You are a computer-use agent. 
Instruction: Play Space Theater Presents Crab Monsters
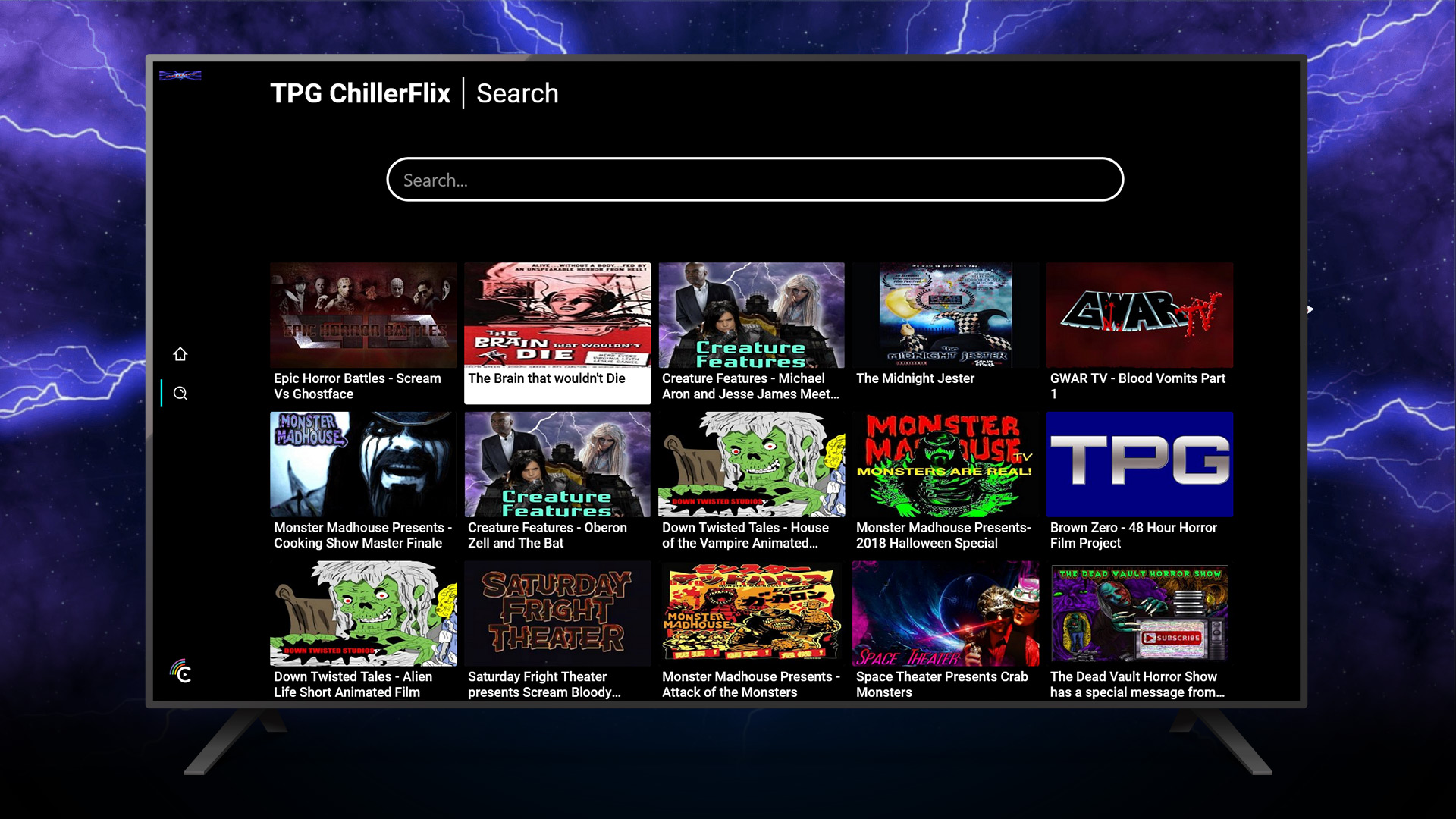[946, 613]
